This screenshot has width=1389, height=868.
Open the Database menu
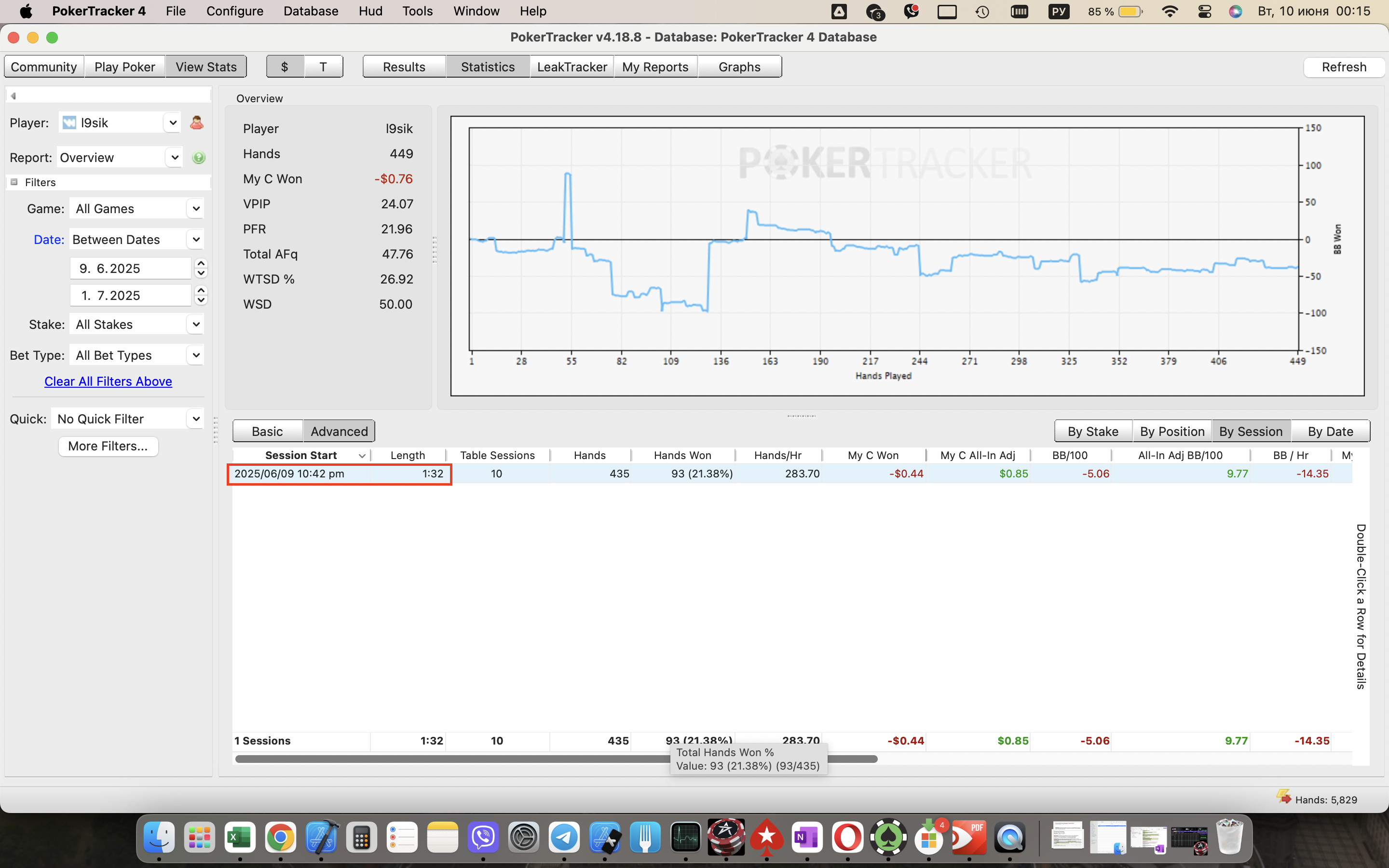click(311, 12)
